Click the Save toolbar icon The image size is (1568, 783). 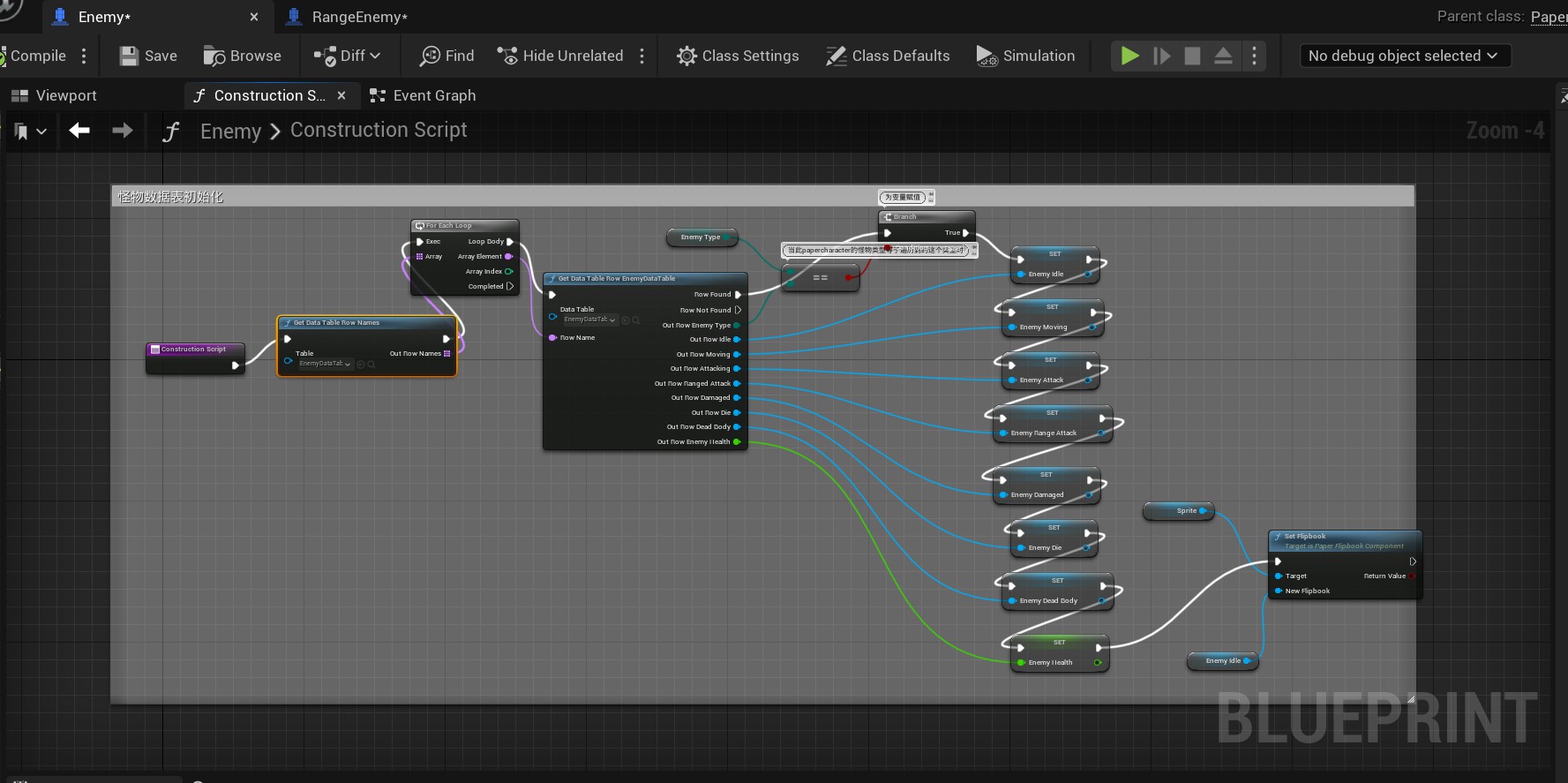tap(130, 56)
